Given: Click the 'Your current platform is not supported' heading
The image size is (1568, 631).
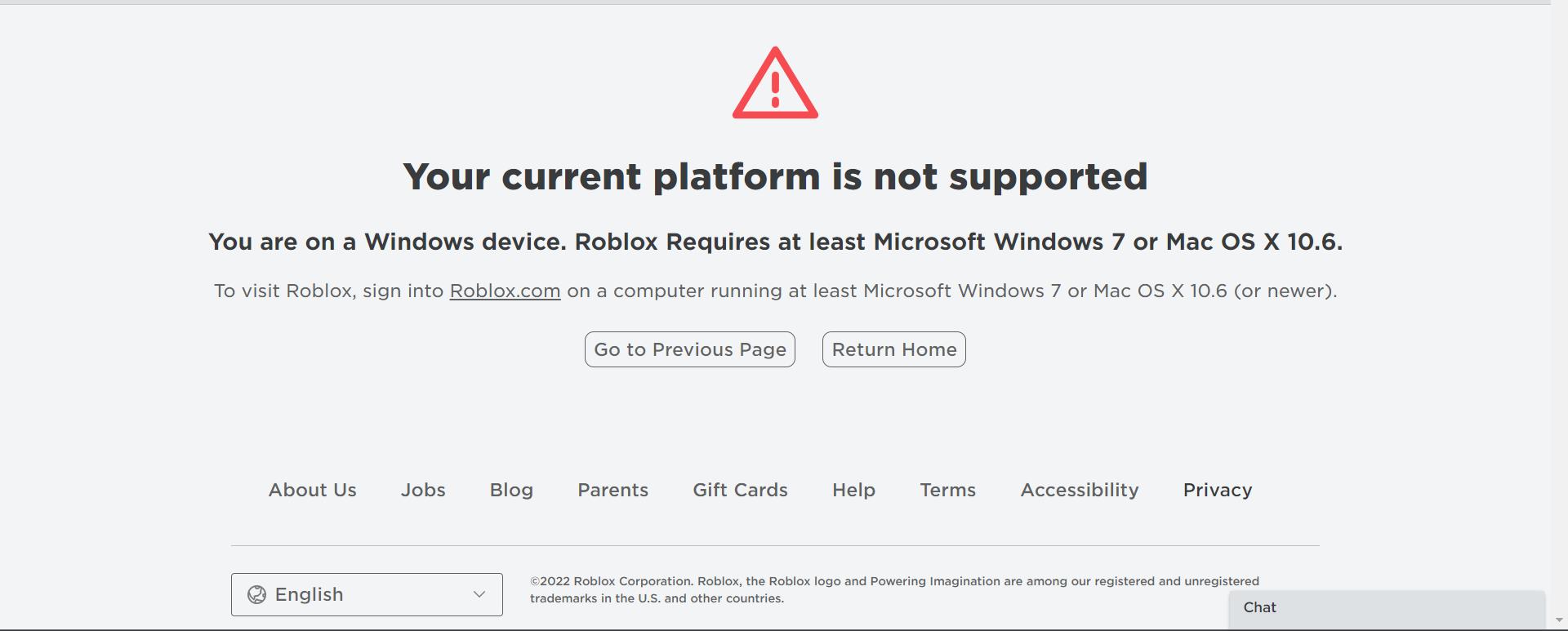Looking at the screenshot, I should pyautogui.click(x=775, y=176).
